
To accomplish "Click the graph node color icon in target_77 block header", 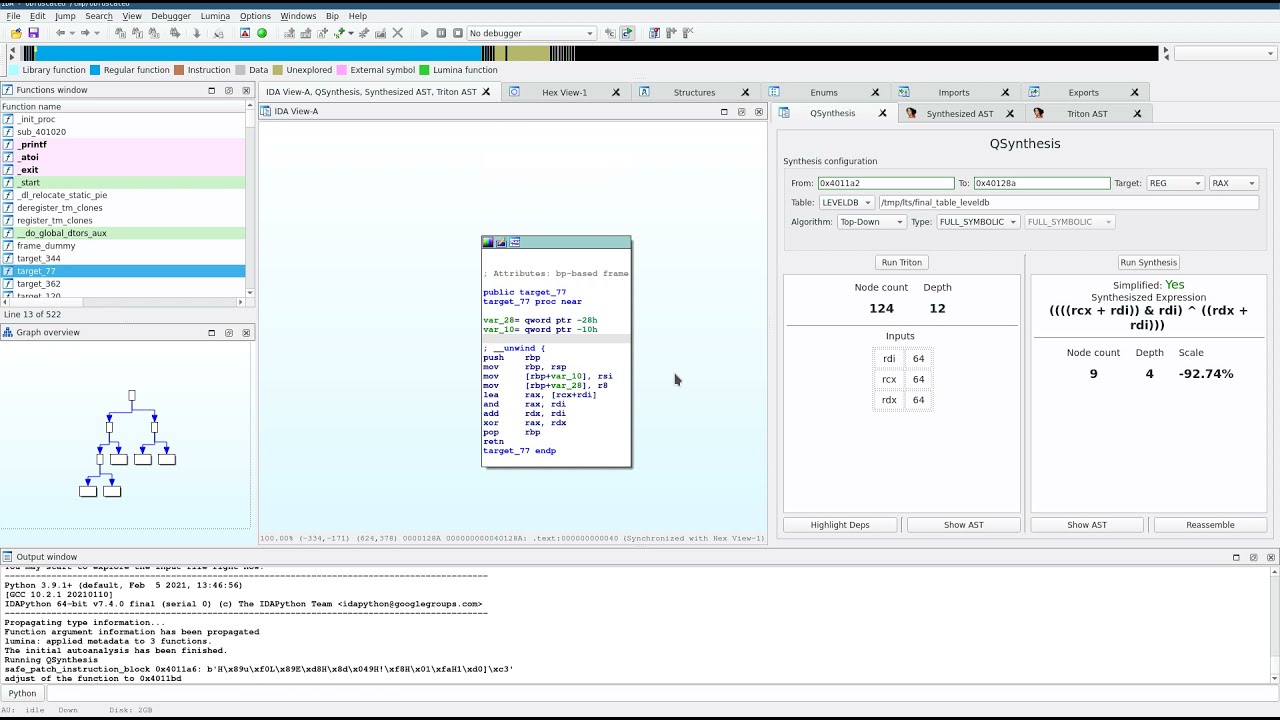I will coord(488,242).
